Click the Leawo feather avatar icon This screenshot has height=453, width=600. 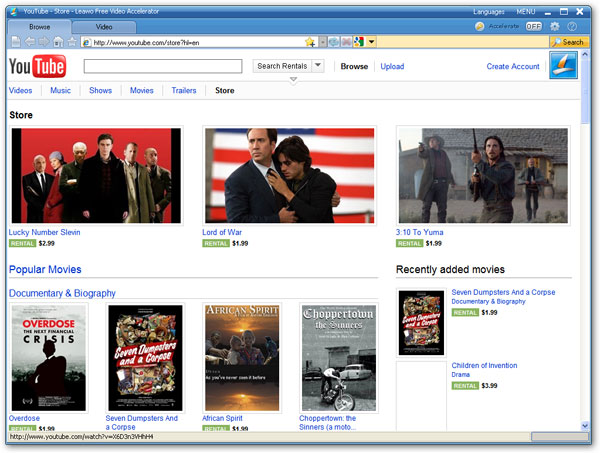coord(563,65)
